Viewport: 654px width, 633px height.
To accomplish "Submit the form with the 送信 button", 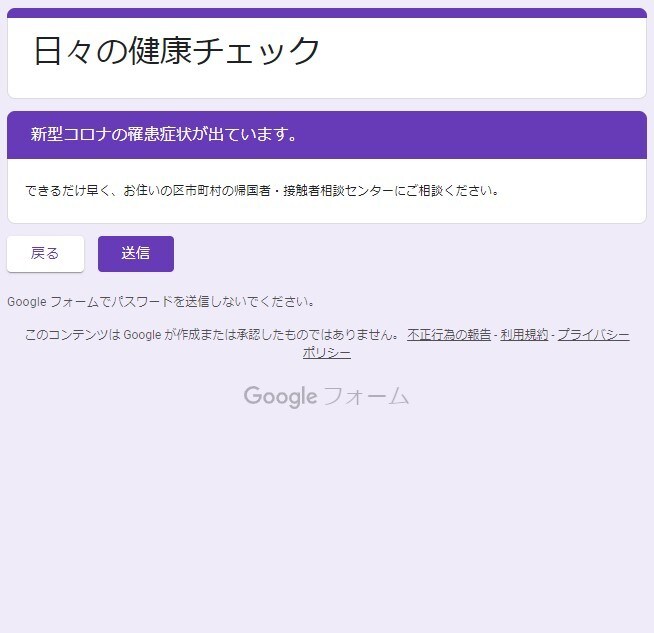I will tap(136, 254).
